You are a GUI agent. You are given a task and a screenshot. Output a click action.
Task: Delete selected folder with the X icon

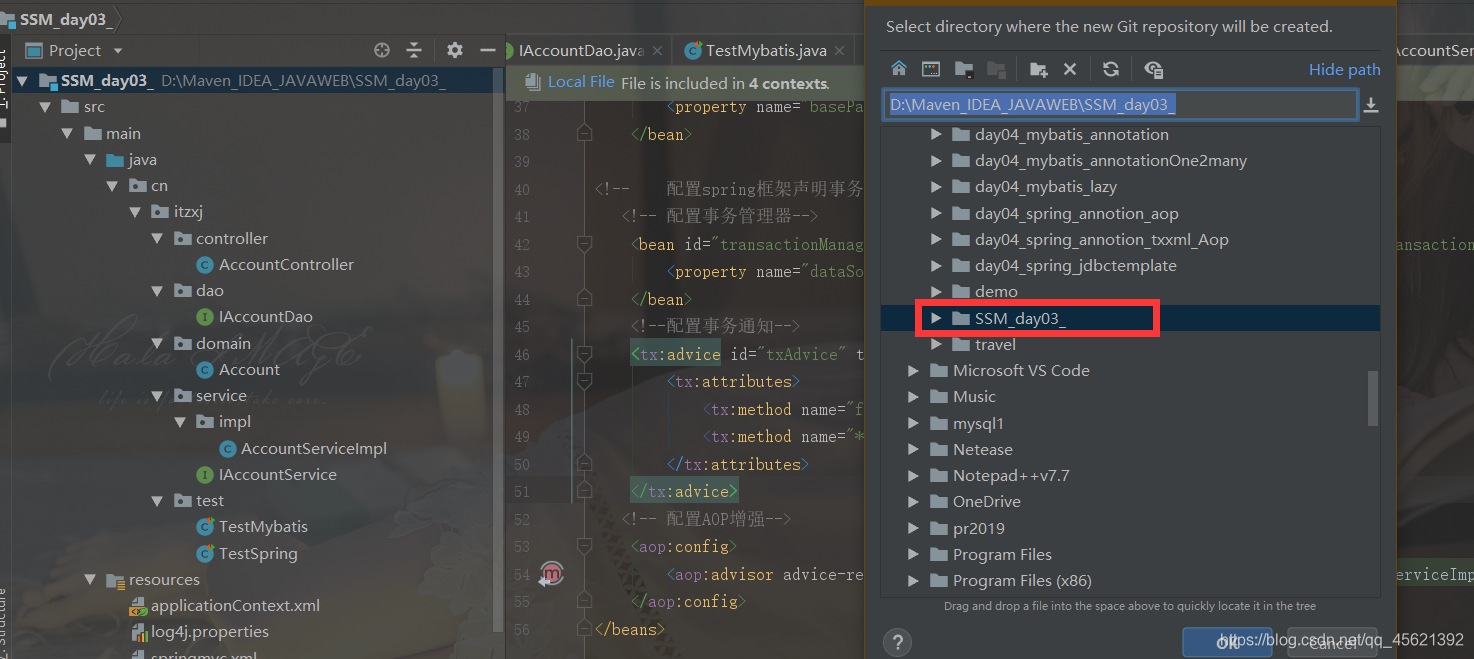[x=1070, y=69]
